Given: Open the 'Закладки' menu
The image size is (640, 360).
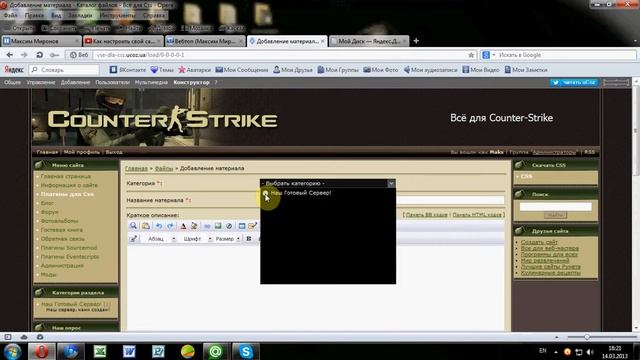Looking at the screenshot, I should tap(80, 16).
